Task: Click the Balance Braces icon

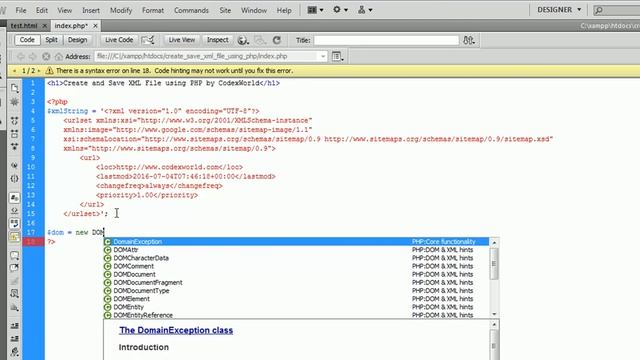Action: coord(15,178)
